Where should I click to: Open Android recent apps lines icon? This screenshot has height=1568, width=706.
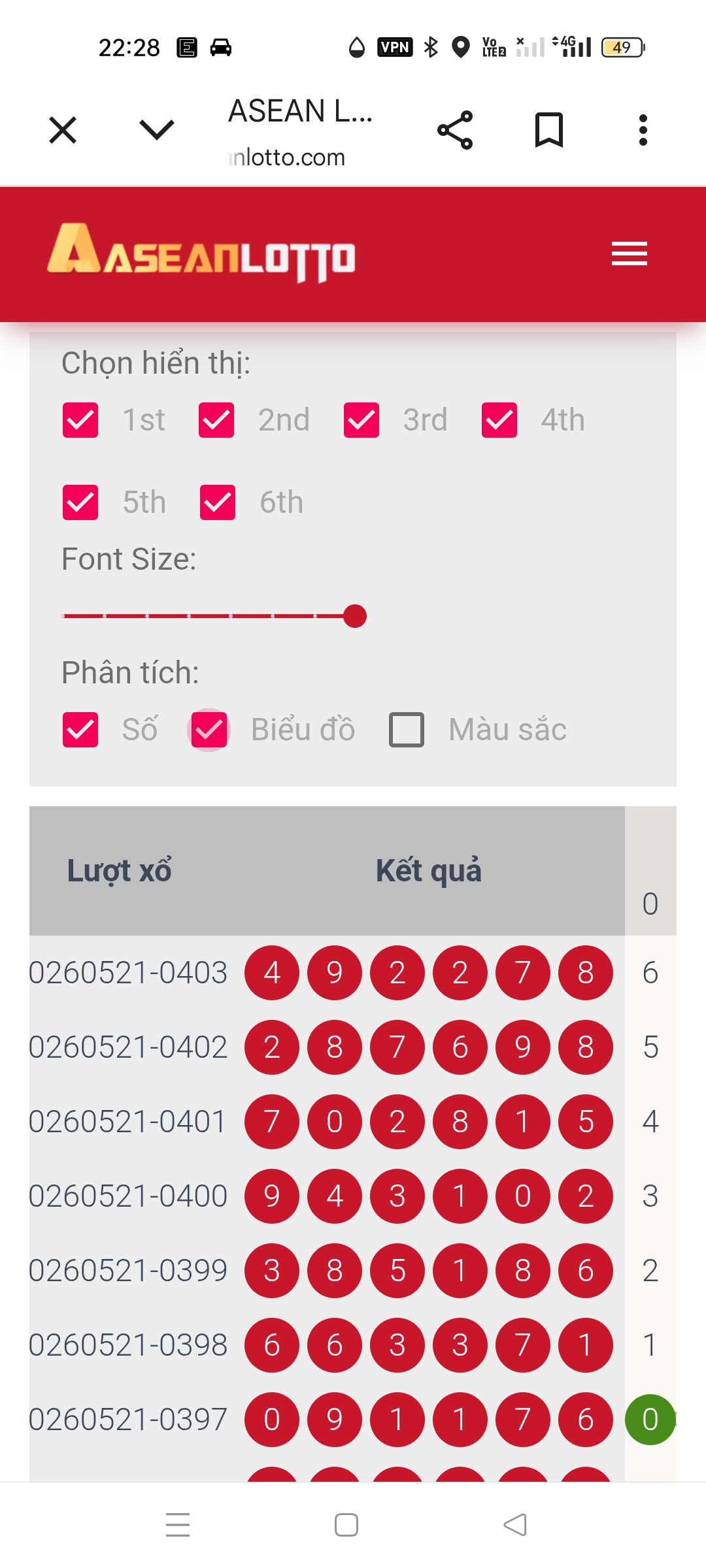tap(178, 1525)
